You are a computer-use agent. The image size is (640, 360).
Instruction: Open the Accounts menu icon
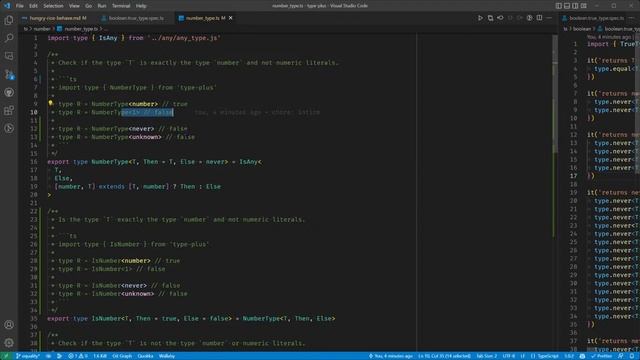coord(9,325)
